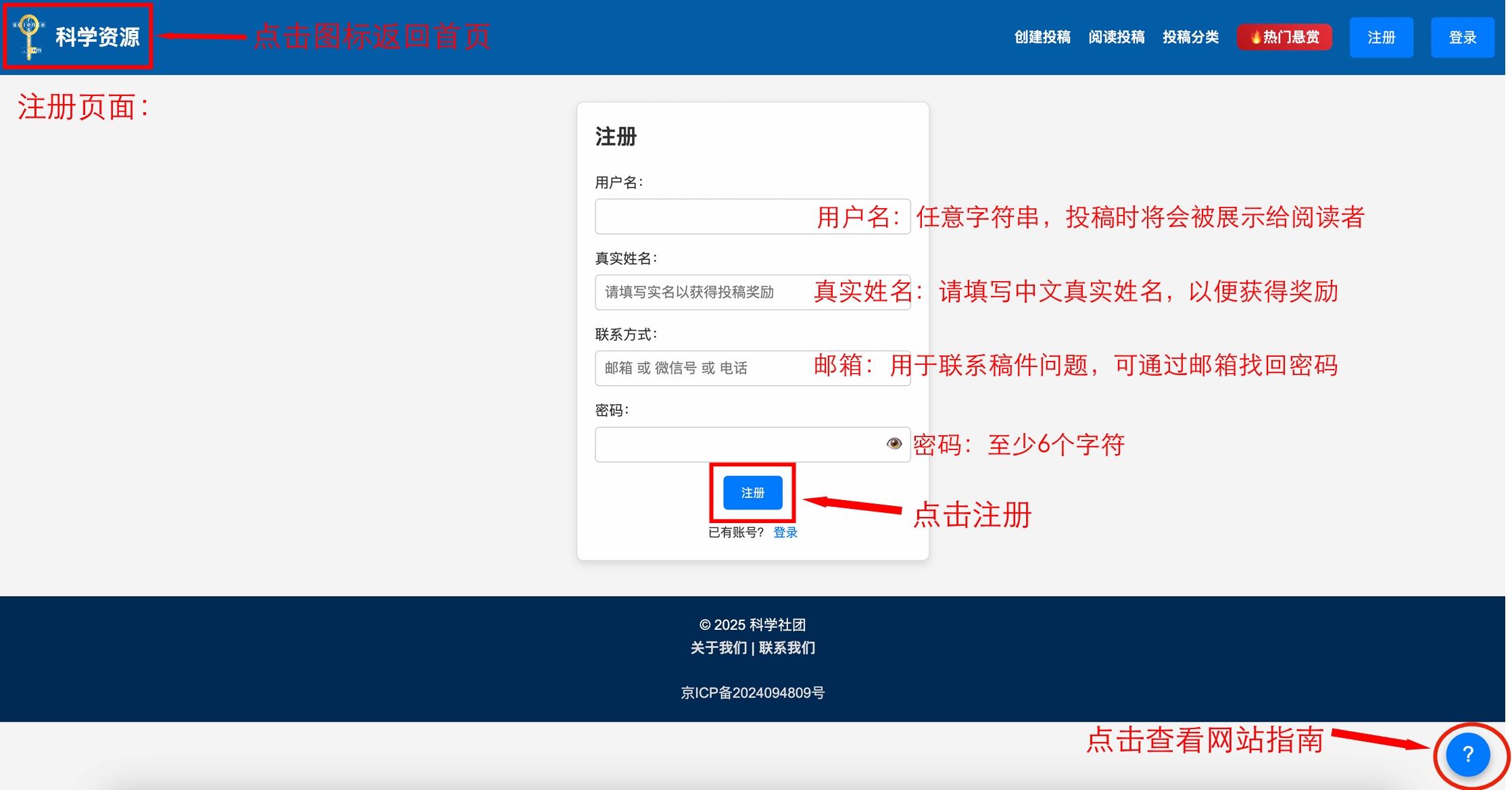Open 创建投稿 in navigation bar
Viewport: 1512px width, 790px height.
point(1042,37)
